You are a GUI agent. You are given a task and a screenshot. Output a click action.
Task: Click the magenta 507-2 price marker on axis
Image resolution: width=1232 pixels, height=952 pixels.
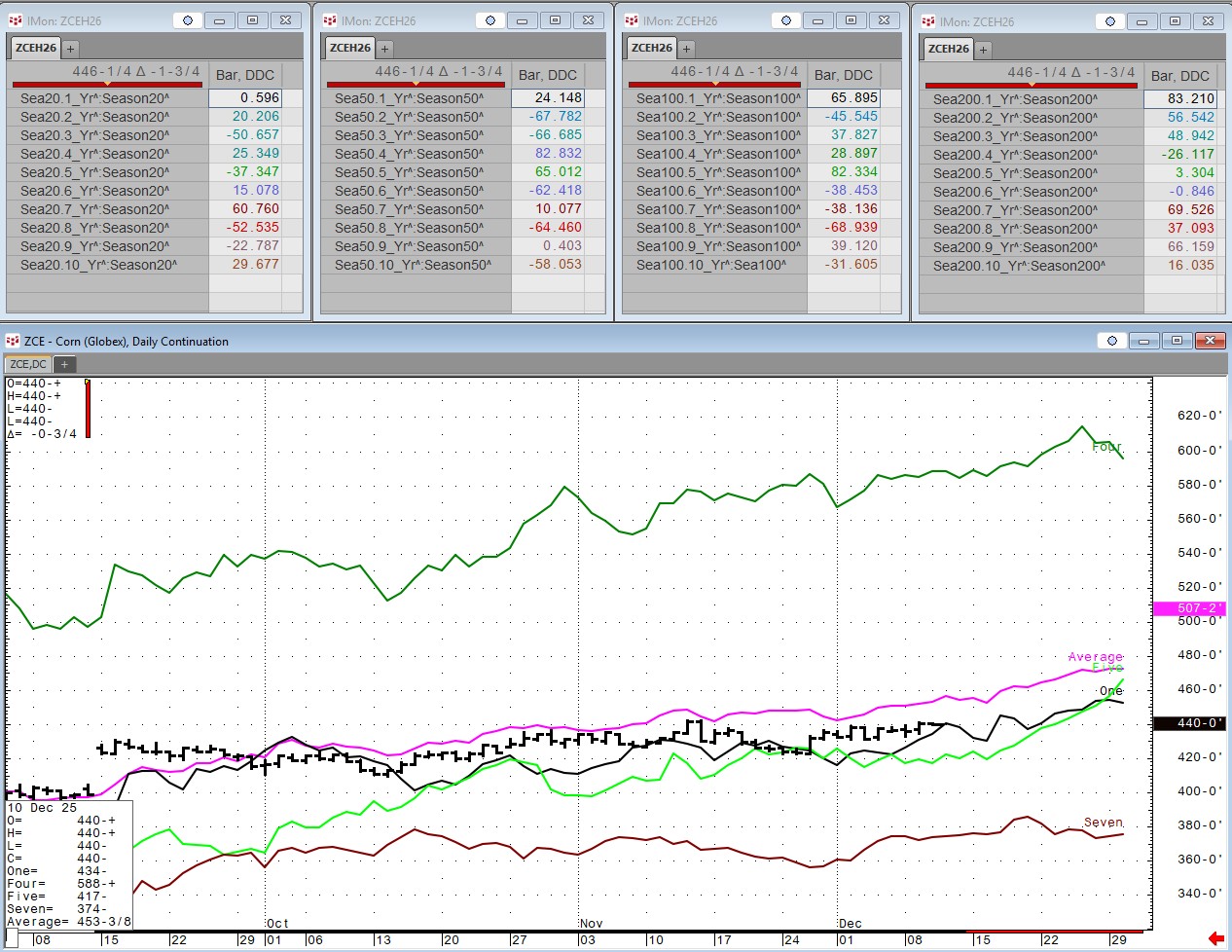[x=1188, y=608]
